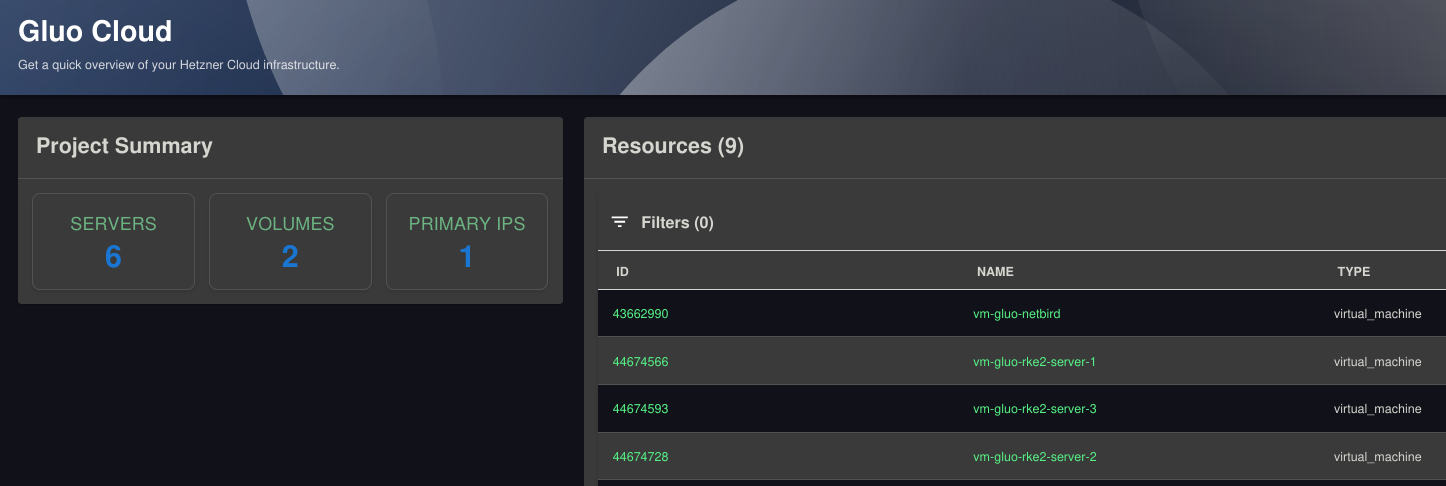Screen dimensions: 1446x486
Task: Click the Gluo Cloud title
Action: (x=95, y=31)
